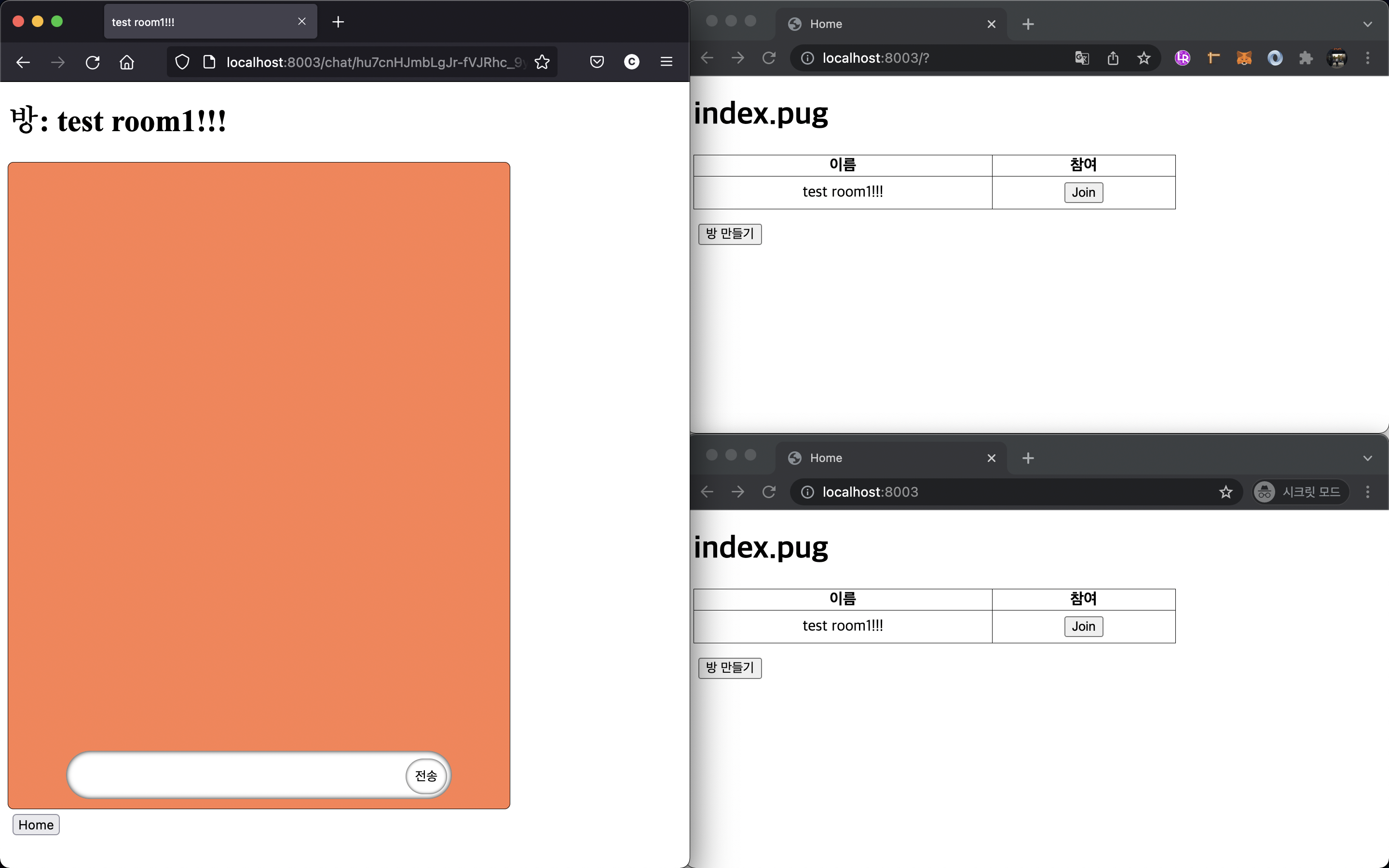This screenshot has height=868, width=1389.
Task: Click share icon in upper Chrome address bar
Action: 1113,58
